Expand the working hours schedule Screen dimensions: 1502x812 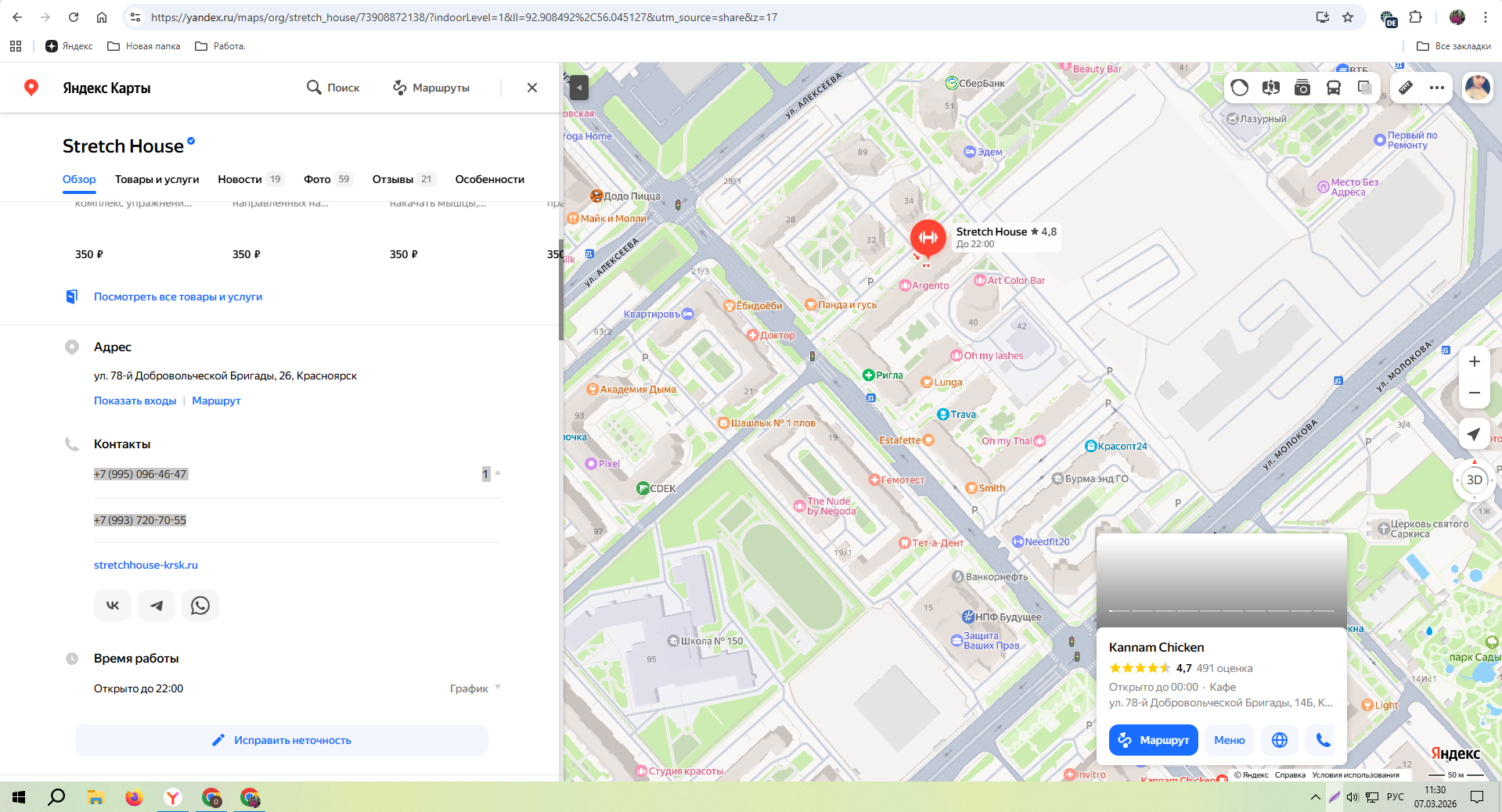click(x=474, y=688)
